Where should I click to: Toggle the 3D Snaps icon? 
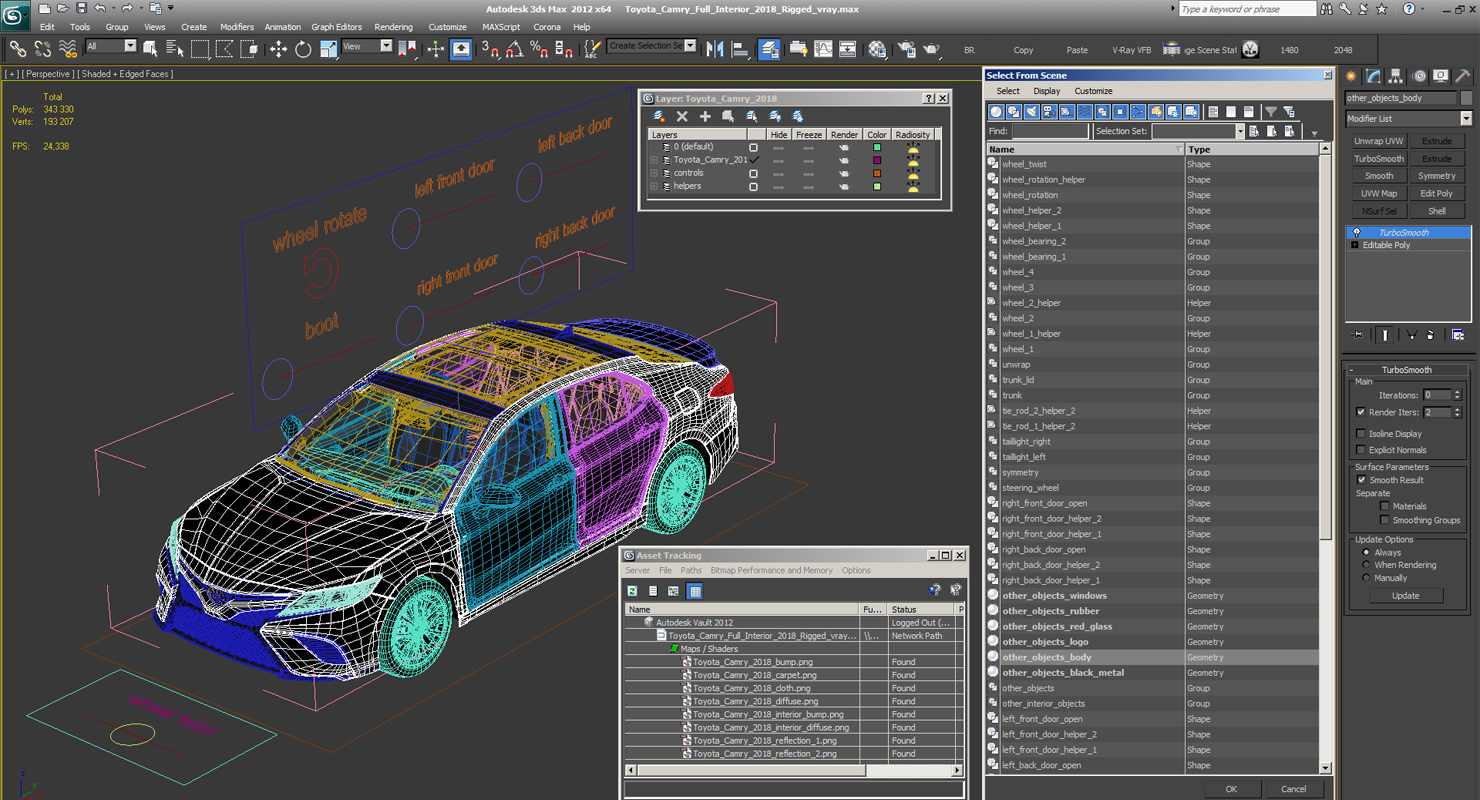(490, 49)
